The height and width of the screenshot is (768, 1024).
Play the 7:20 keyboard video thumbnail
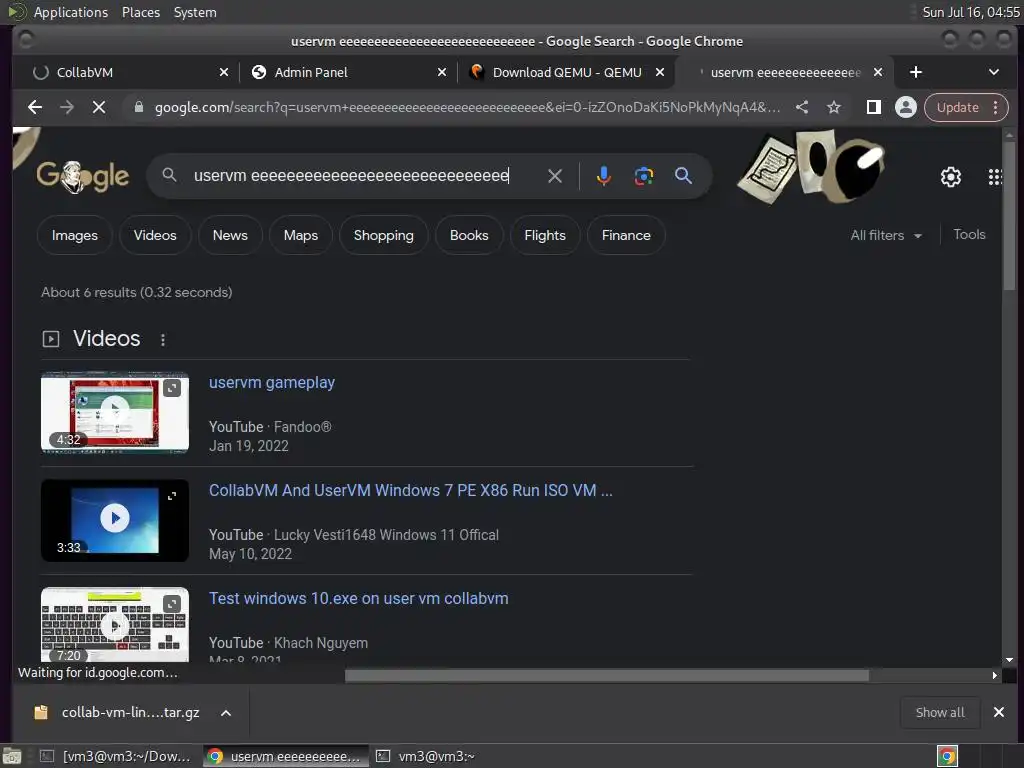click(x=115, y=625)
